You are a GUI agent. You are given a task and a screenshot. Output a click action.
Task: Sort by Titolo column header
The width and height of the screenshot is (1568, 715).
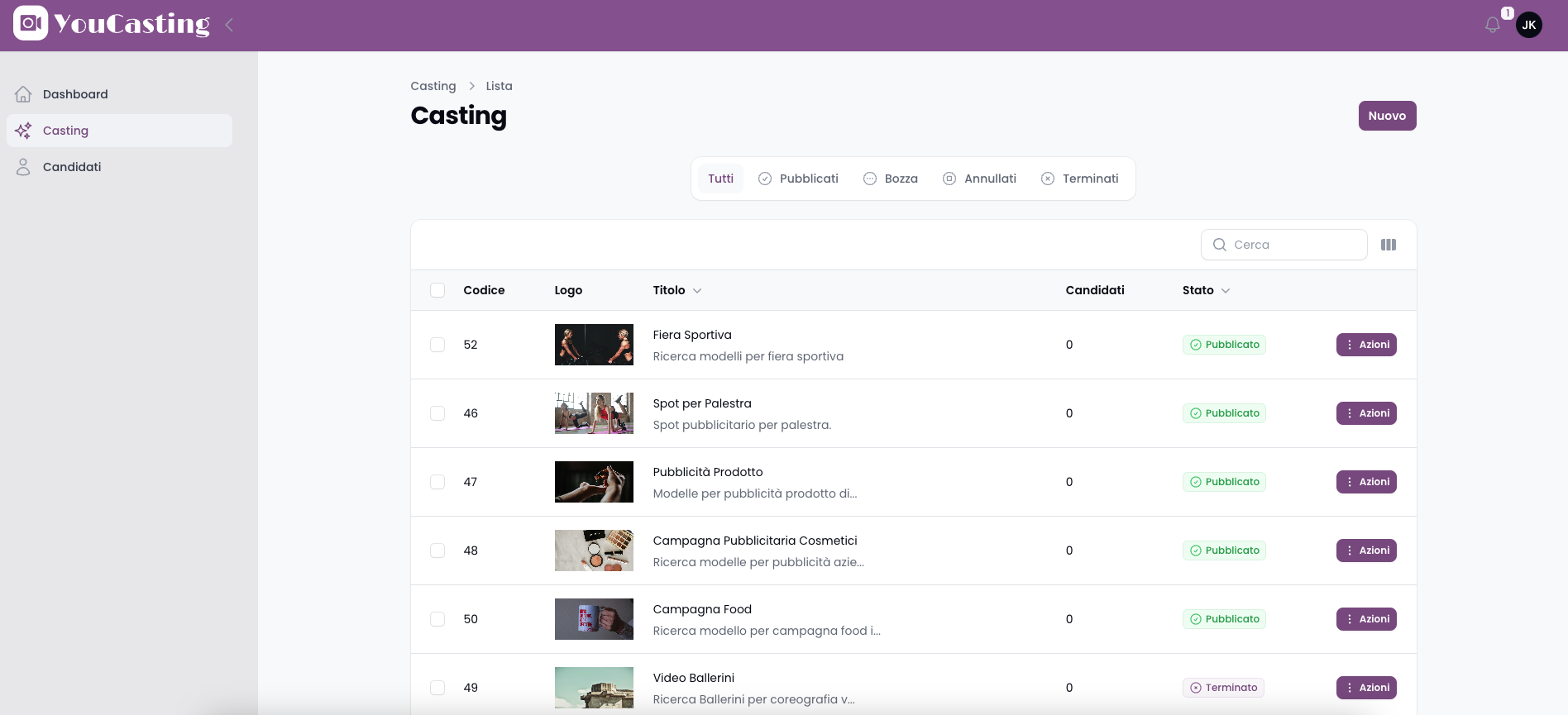tap(677, 290)
